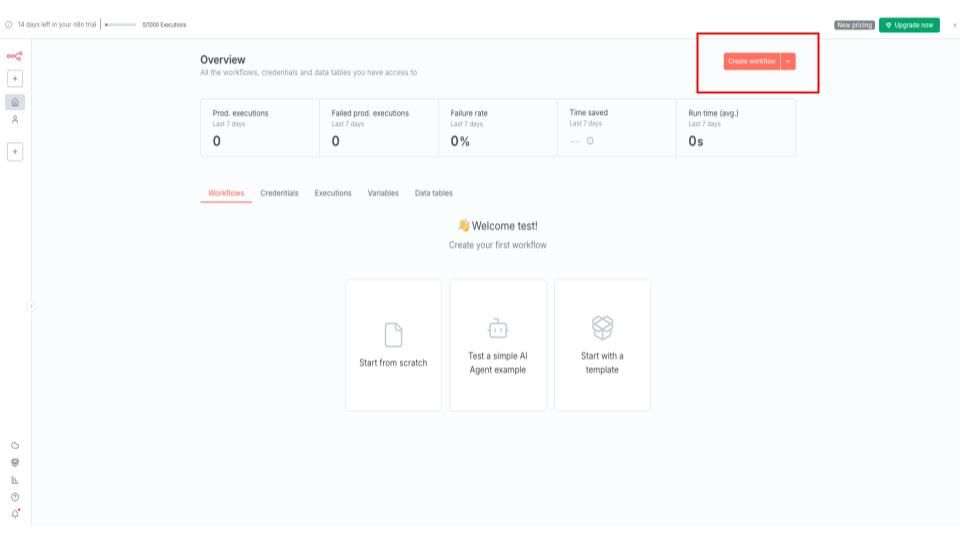Select the Data tables tab
960x540 pixels.
(x=434, y=193)
